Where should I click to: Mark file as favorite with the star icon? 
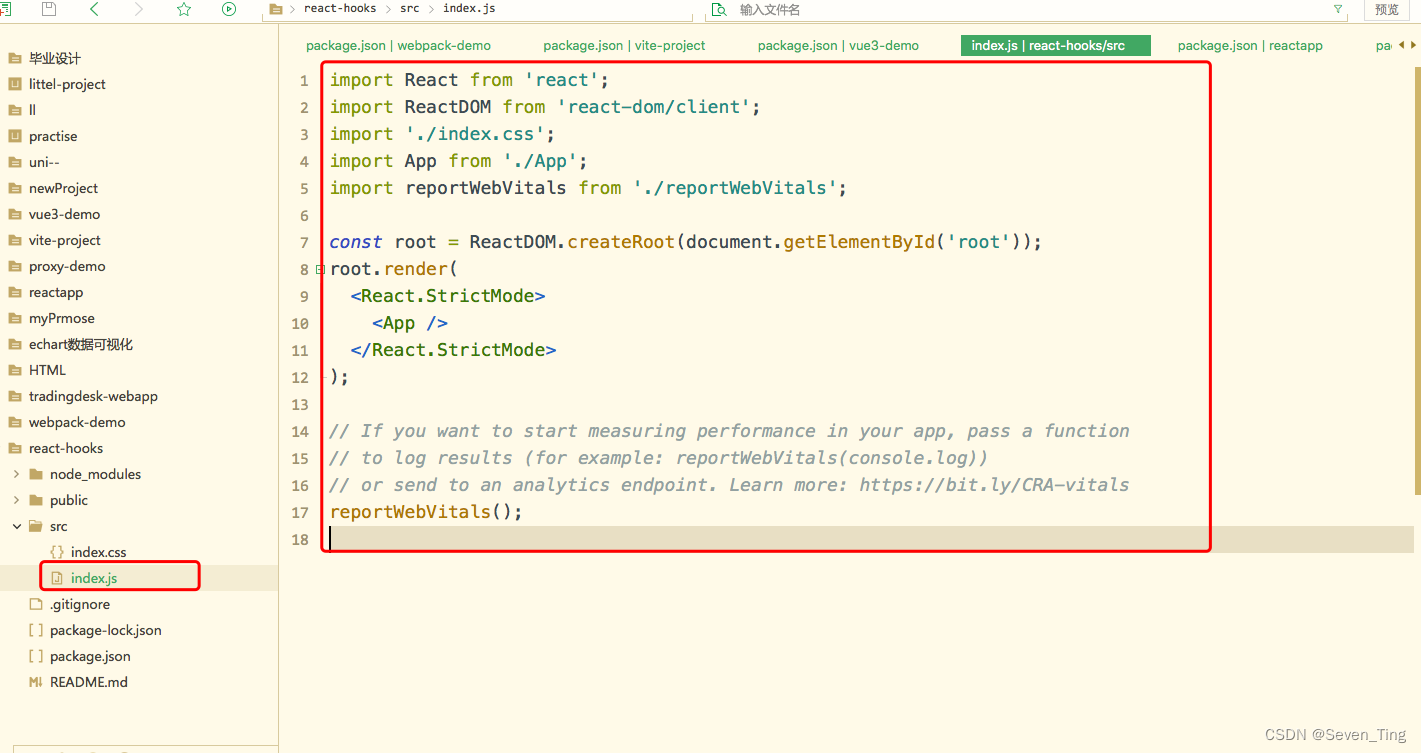click(183, 9)
